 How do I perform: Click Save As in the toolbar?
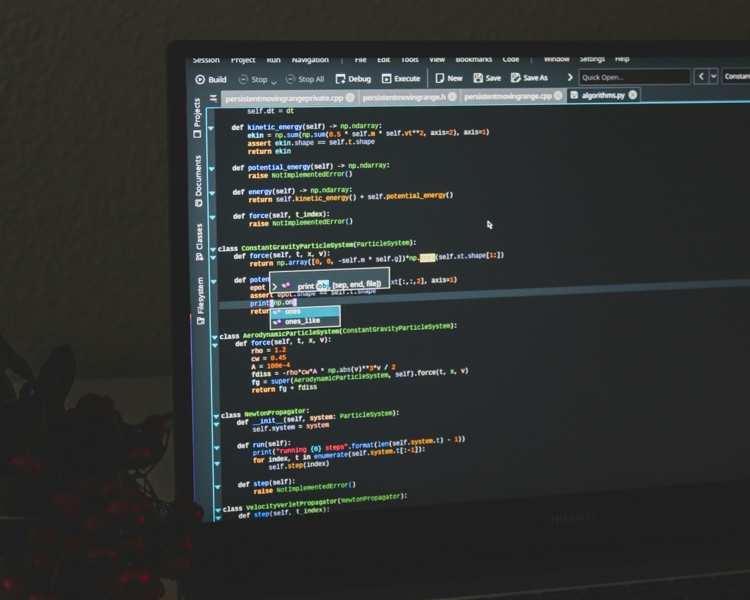pyautogui.click(x=529, y=78)
